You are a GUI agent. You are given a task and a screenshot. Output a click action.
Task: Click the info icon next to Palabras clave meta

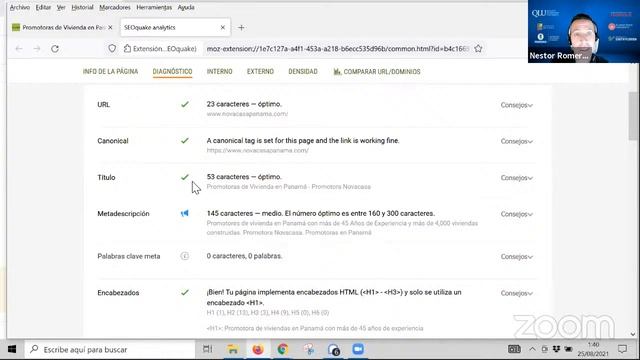(x=184, y=256)
